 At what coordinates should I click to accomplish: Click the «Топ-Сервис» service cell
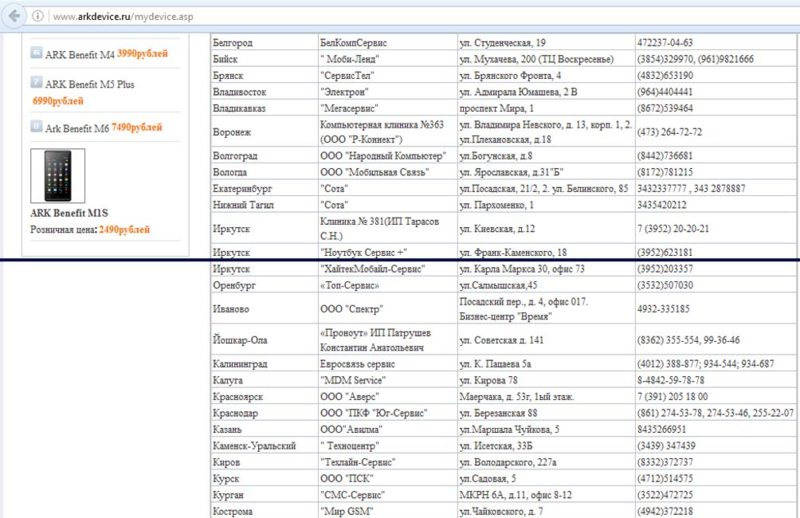[388, 285]
